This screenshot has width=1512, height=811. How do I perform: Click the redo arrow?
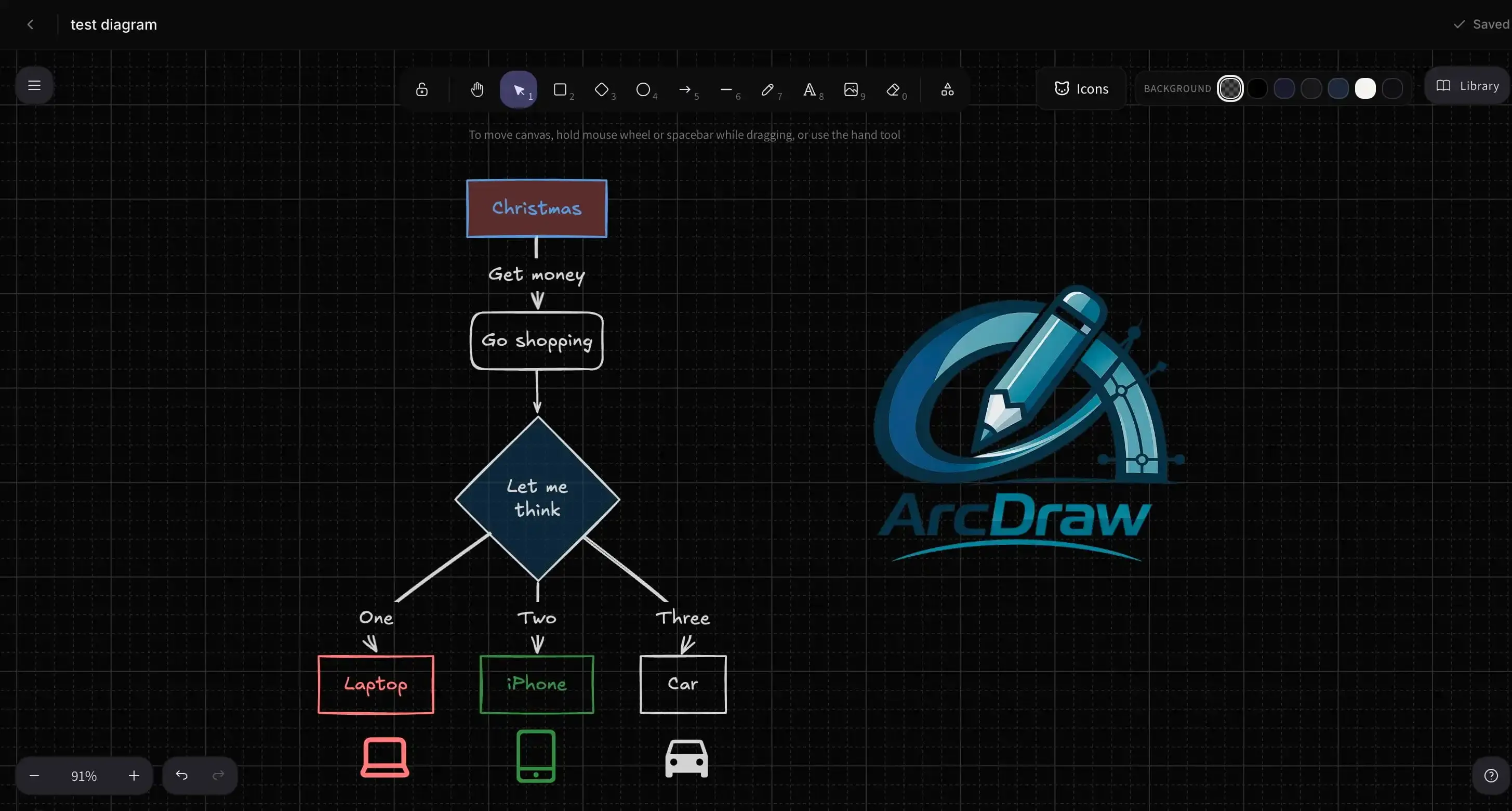coord(218,776)
